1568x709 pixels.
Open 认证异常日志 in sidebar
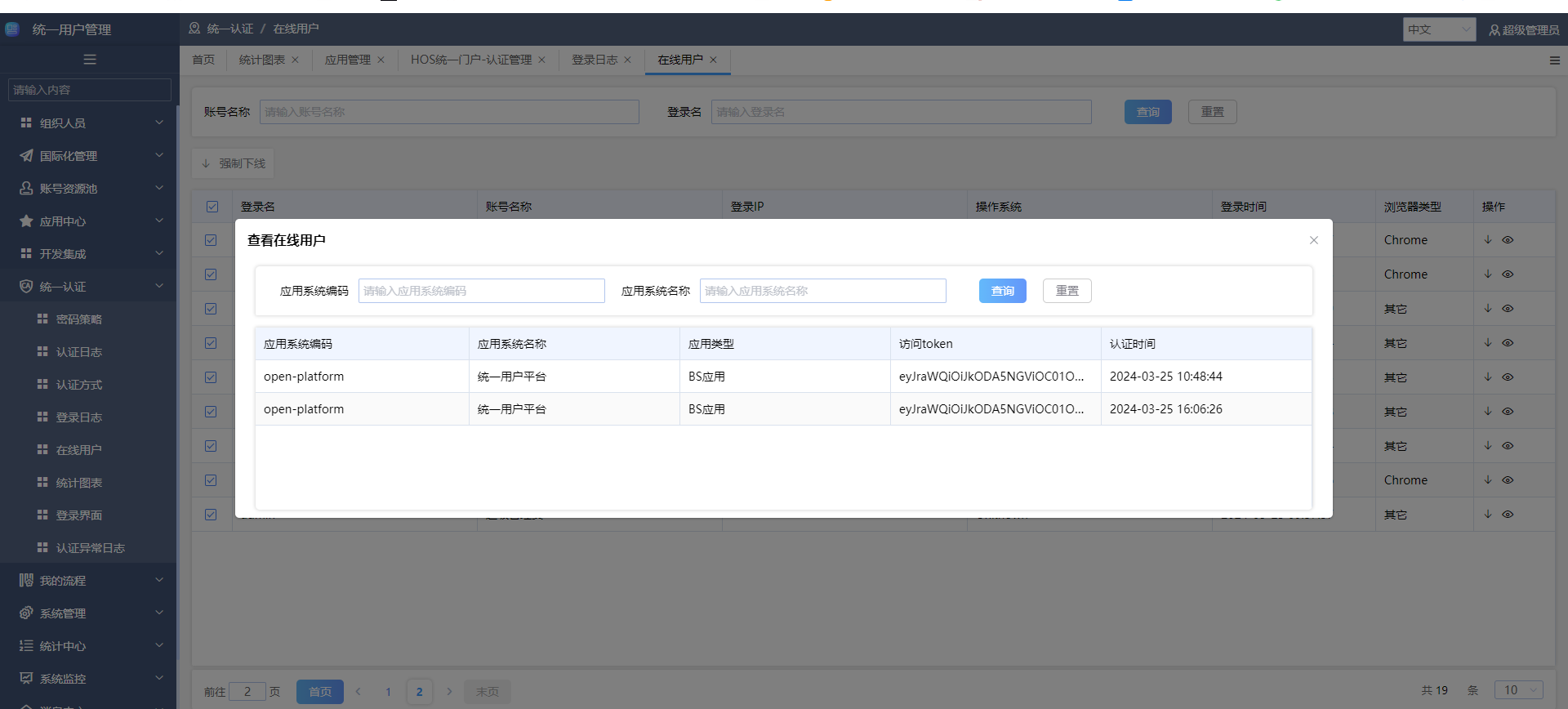pos(90,548)
